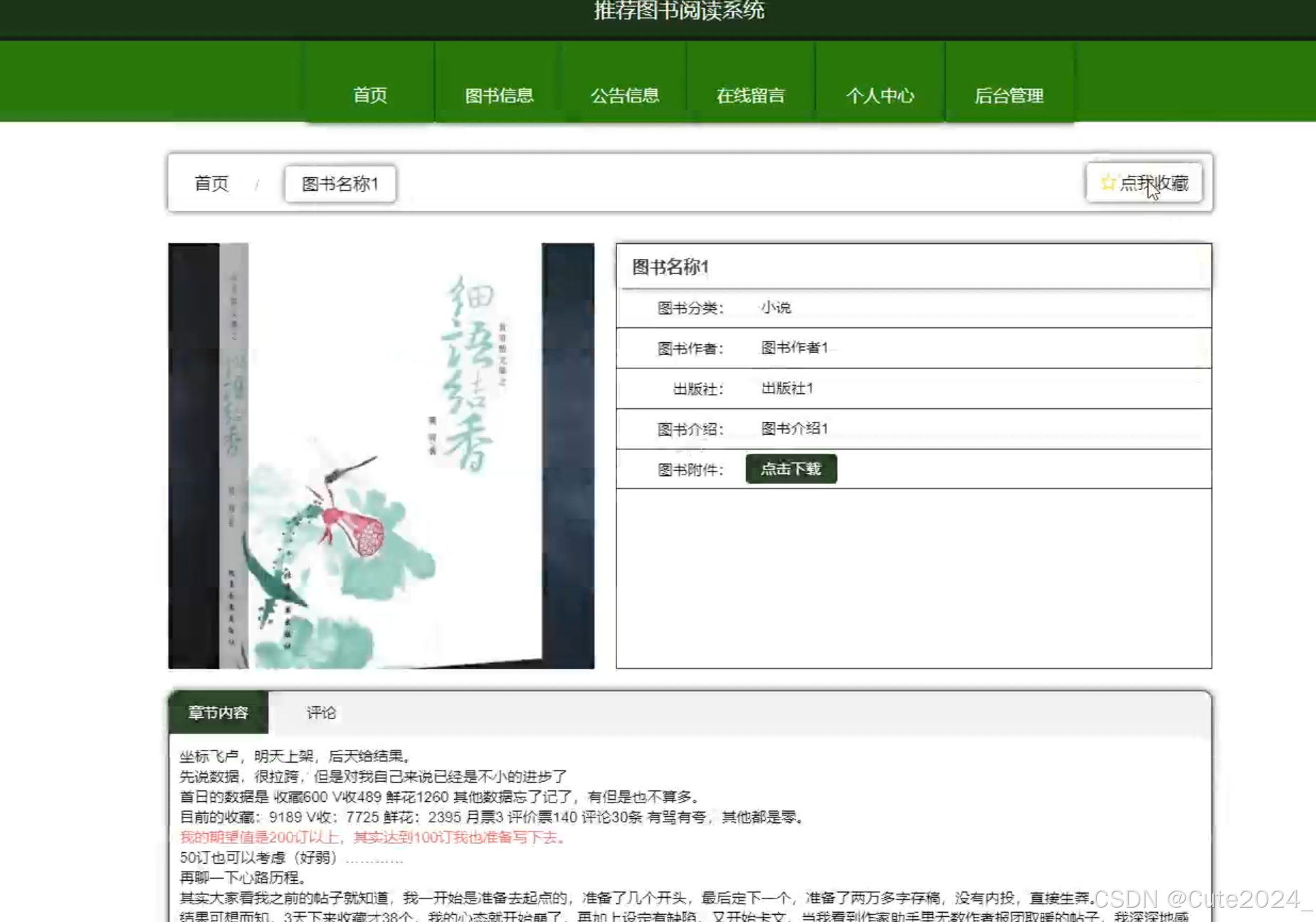The image size is (1316, 922).
Task: Click the 推荐图书阅读系统 site title
Action: tap(679, 10)
